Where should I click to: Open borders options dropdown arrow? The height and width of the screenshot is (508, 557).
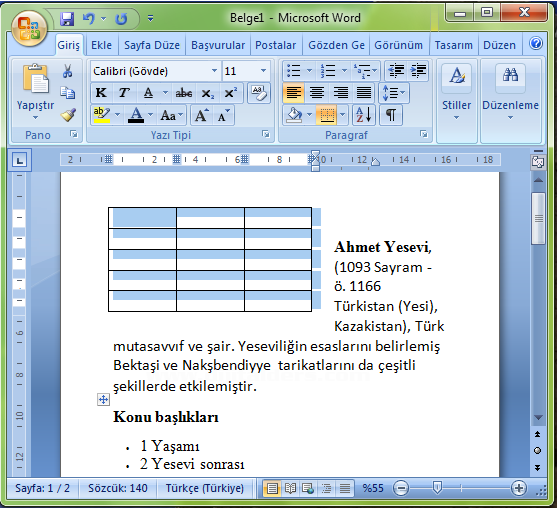(x=342, y=115)
